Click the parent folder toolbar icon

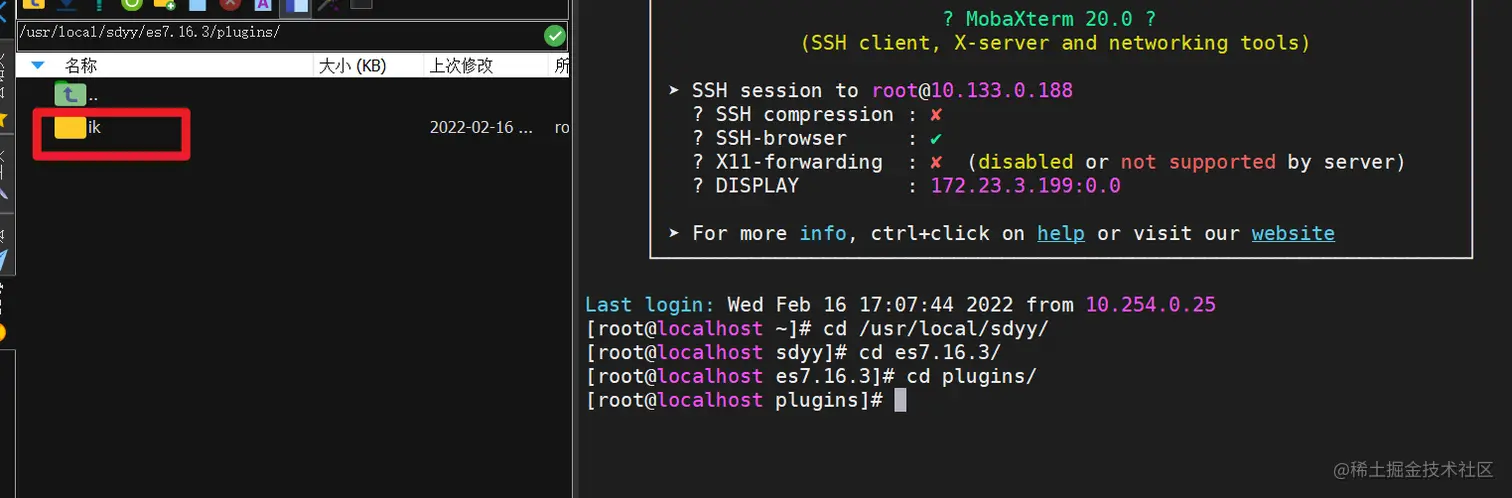pyautogui.click(x=33, y=4)
